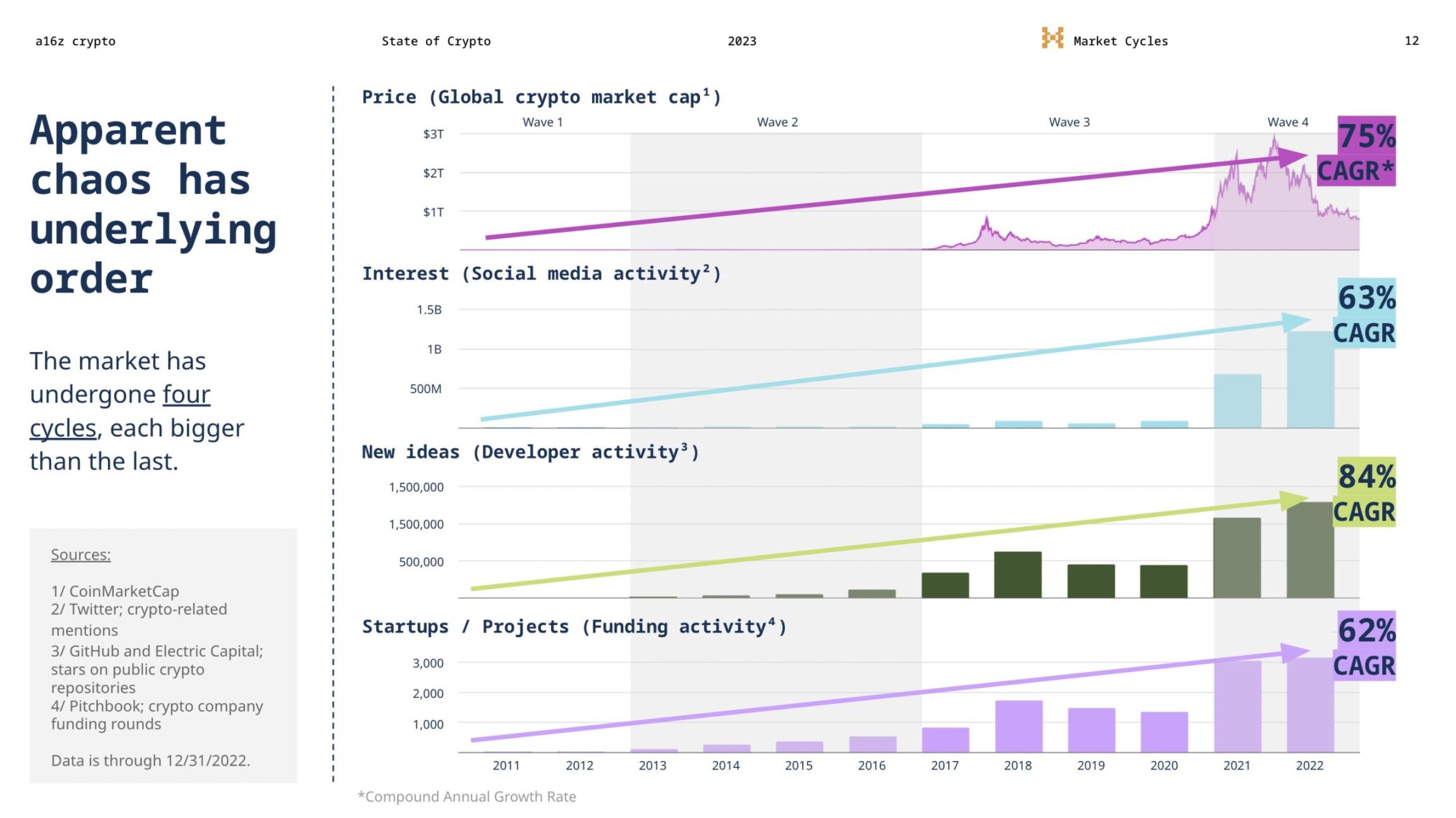Click the 2021 funding activity bar
1456x818 pixels.
tap(1237, 707)
